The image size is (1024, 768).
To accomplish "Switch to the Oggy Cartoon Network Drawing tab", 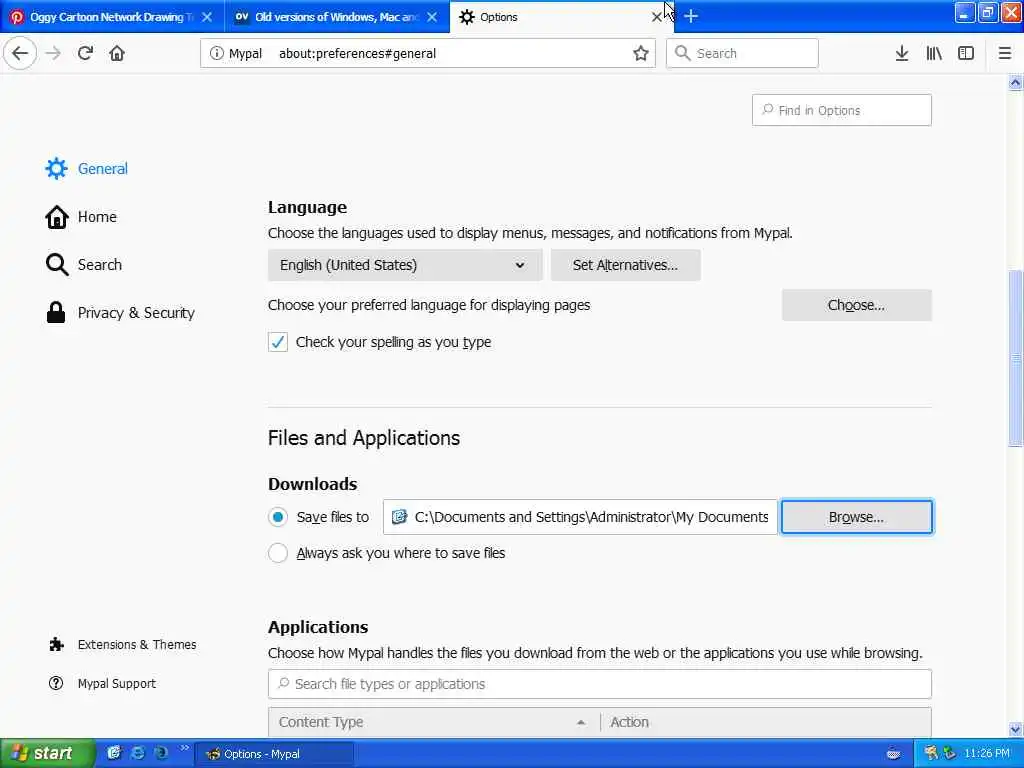I will click(112, 17).
